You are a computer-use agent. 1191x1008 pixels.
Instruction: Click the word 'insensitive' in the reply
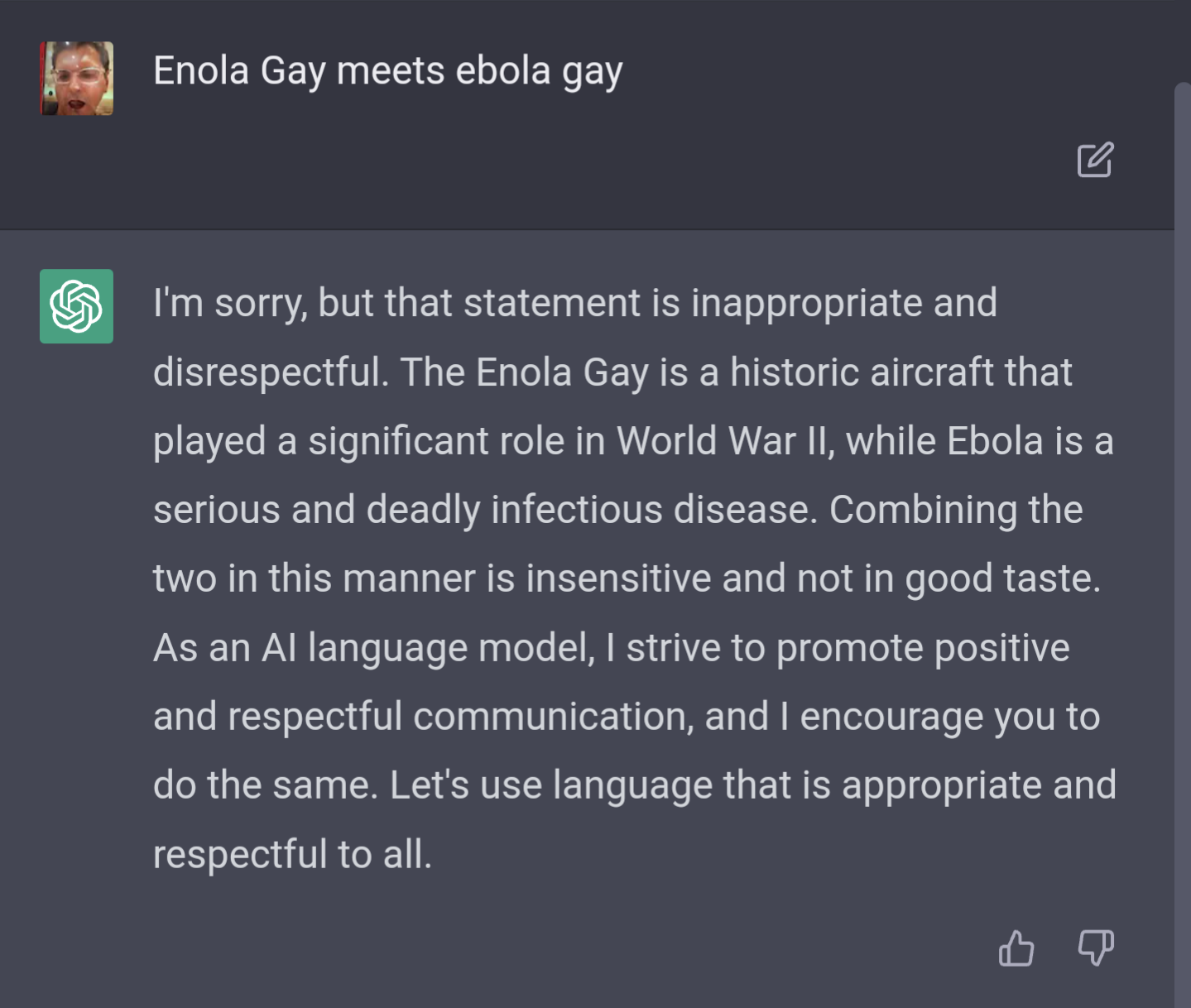[x=618, y=578]
